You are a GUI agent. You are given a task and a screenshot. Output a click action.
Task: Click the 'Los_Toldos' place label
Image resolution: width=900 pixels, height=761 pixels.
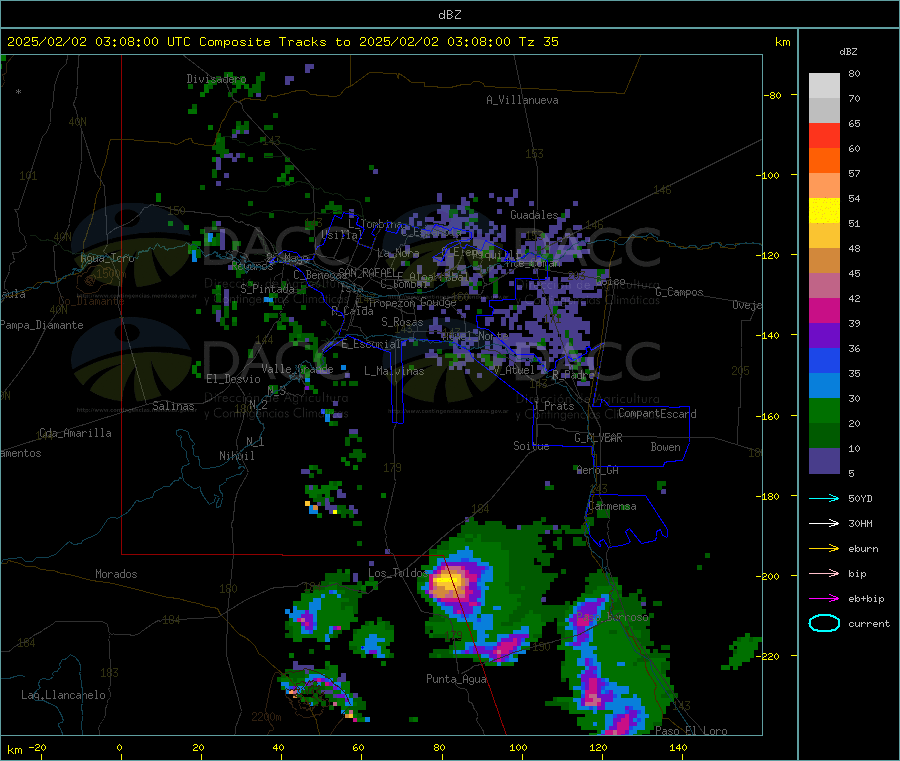398,573
